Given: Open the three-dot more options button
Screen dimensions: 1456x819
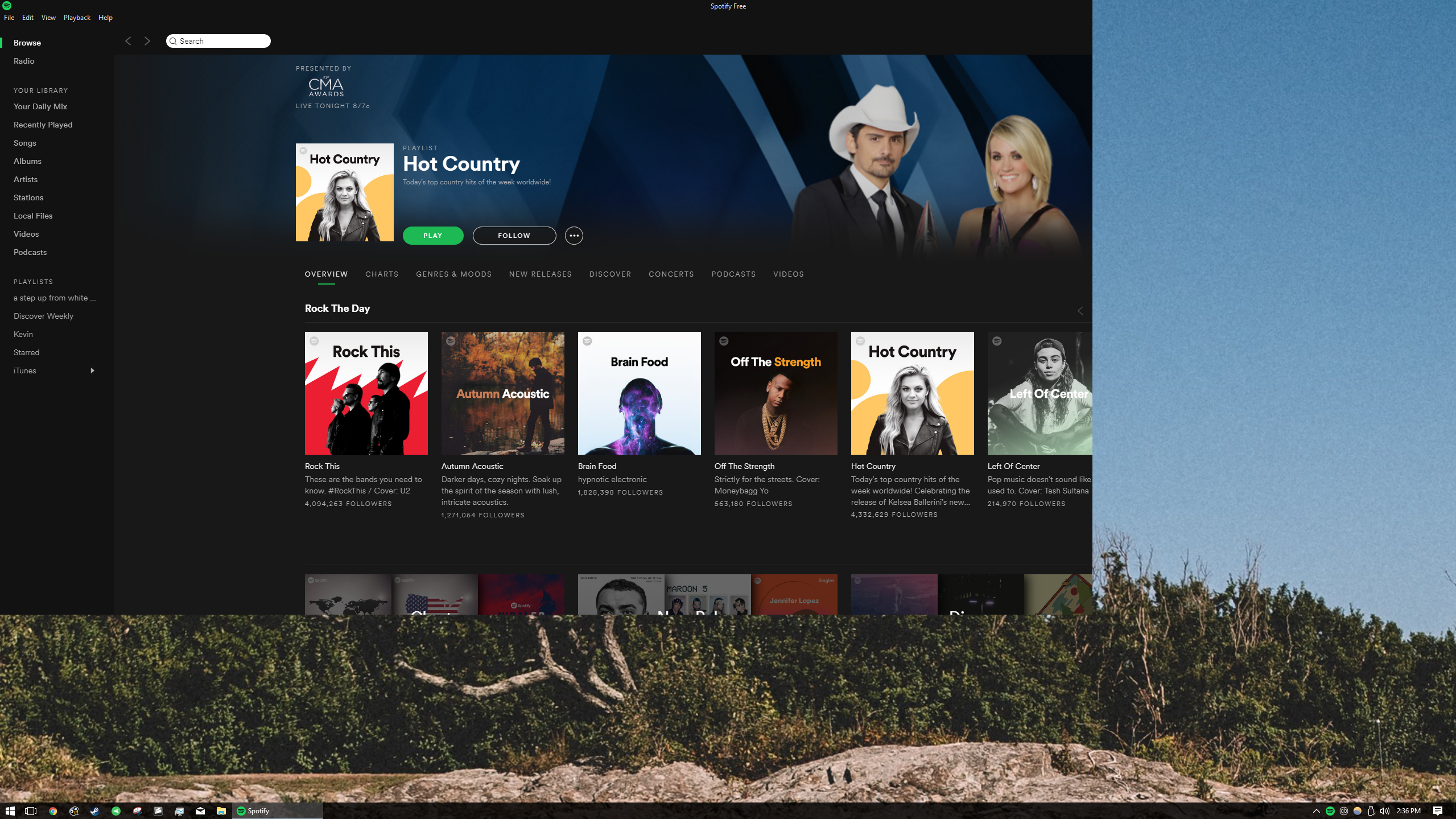Looking at the screenshot, I should click(574, 236).
